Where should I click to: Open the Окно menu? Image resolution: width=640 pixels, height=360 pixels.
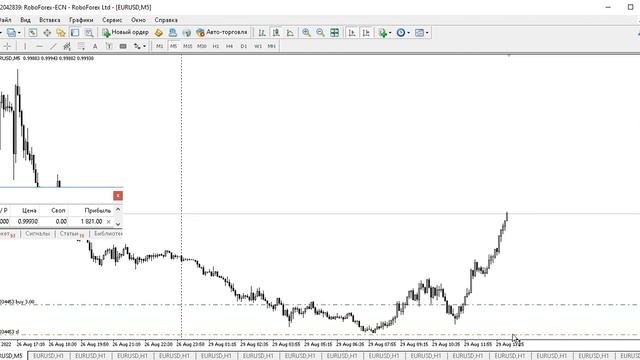pos(138,20)
